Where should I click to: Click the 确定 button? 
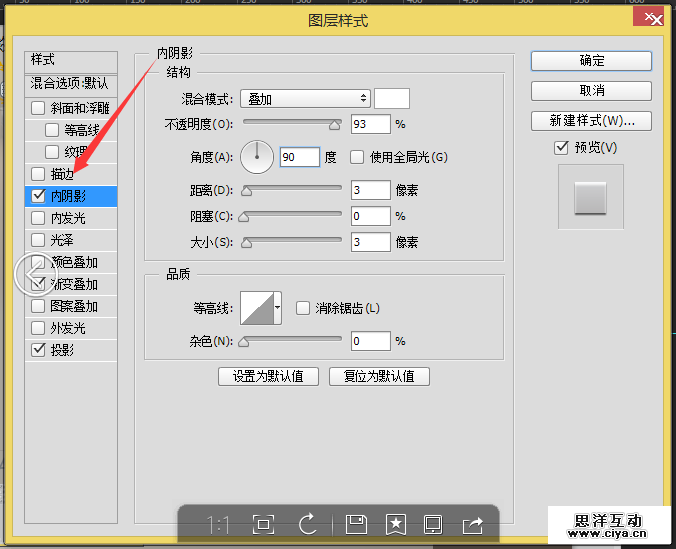tap(591, 61)
